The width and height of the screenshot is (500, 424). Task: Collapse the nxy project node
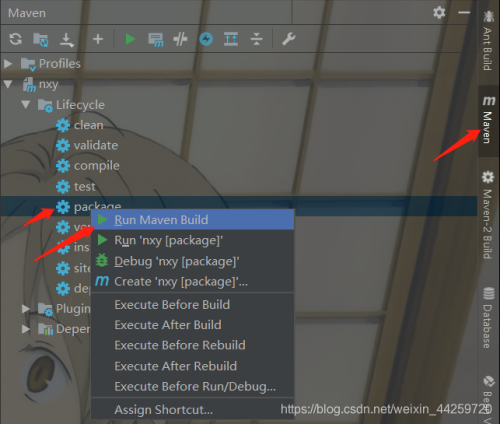pos(8,84)
